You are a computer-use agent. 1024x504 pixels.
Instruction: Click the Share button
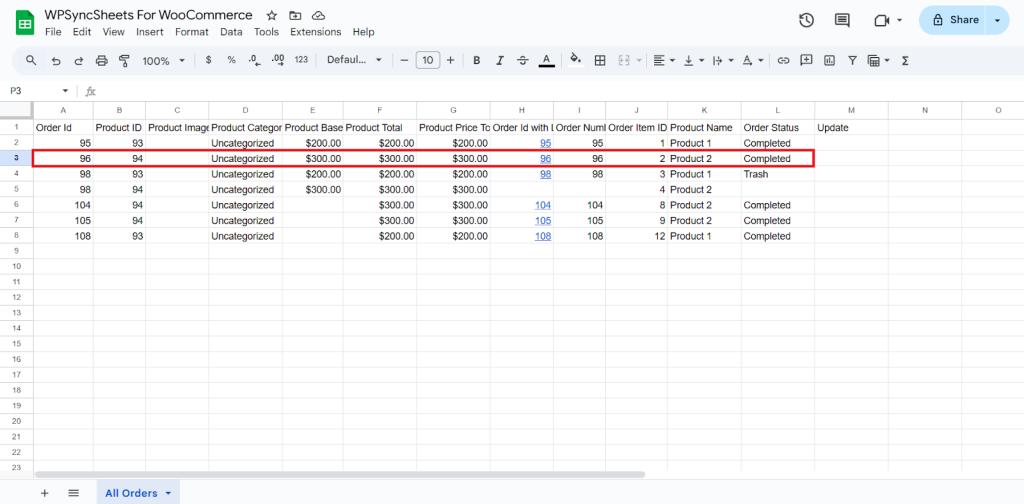[x=955, y=20]
